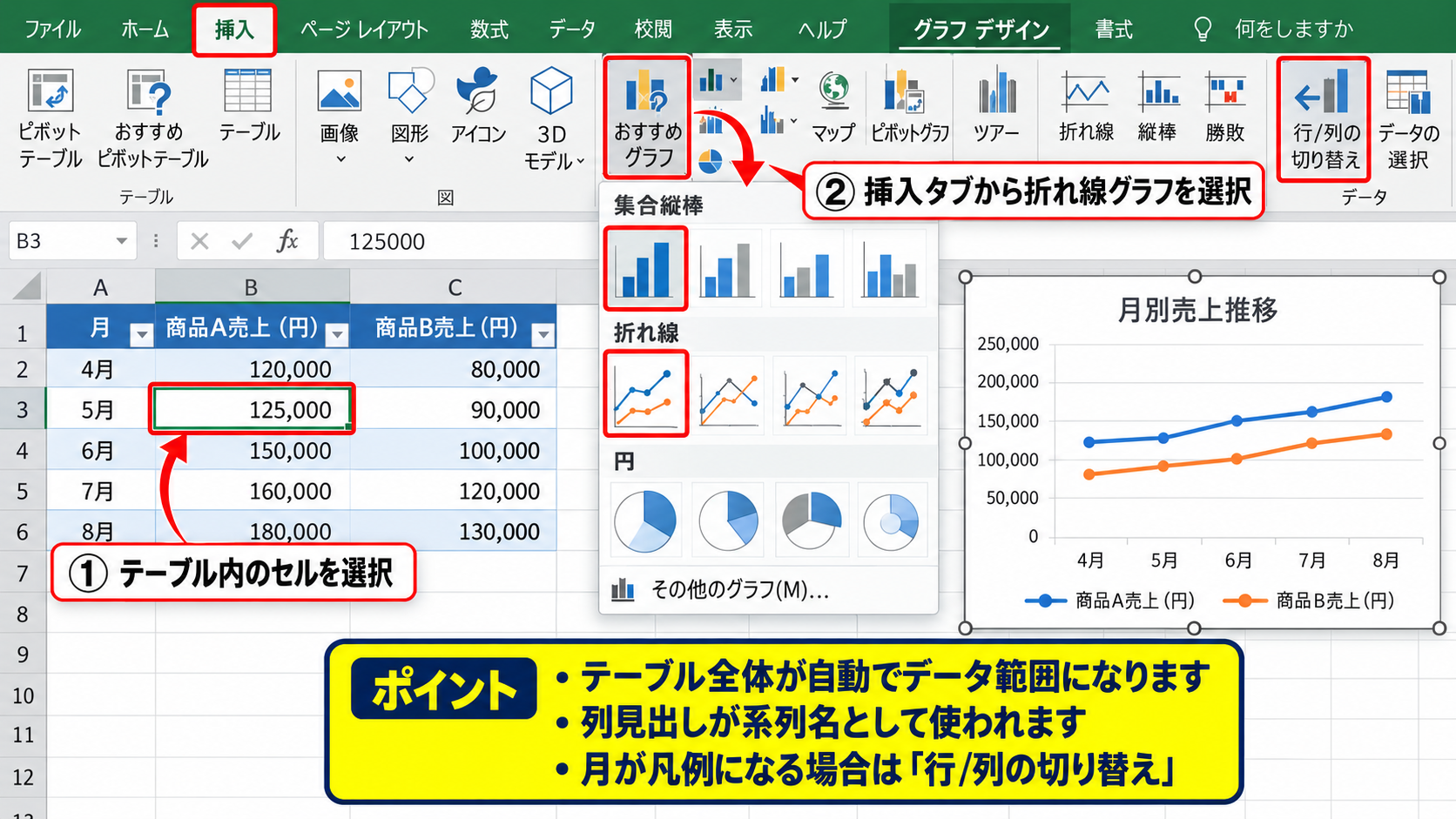
Task: Click the 3Dモデル icon
Action: 552,118
